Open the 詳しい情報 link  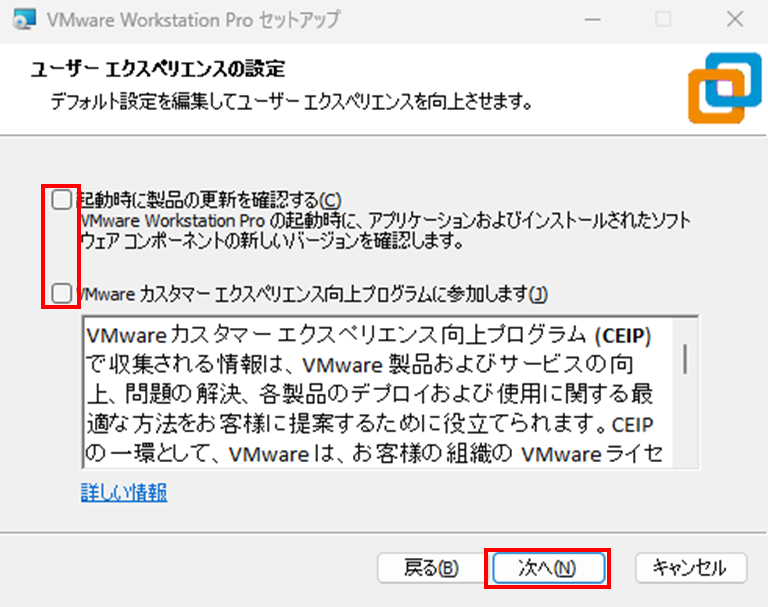click(124, 492)
